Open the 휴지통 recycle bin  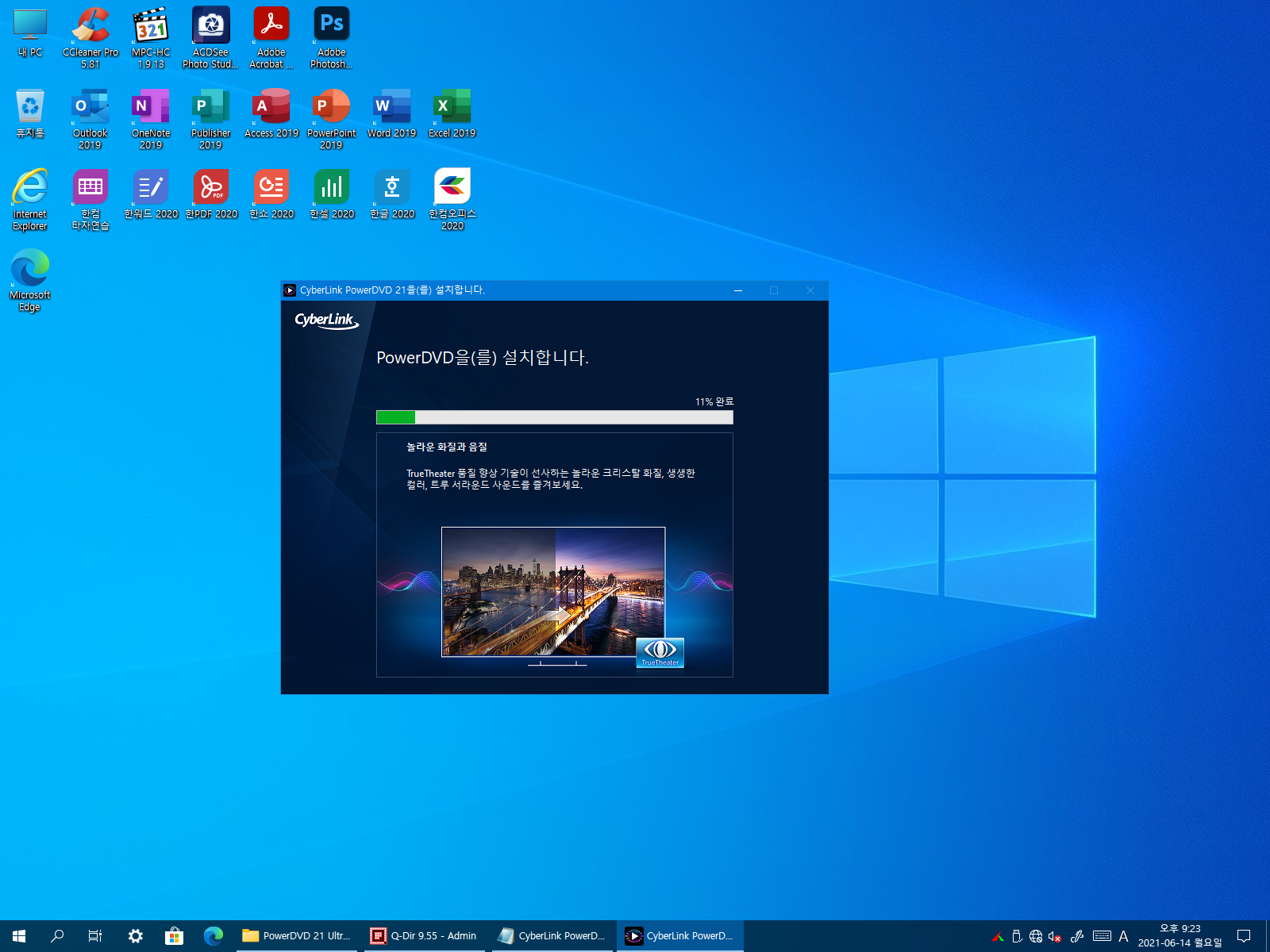coord(30,114)
